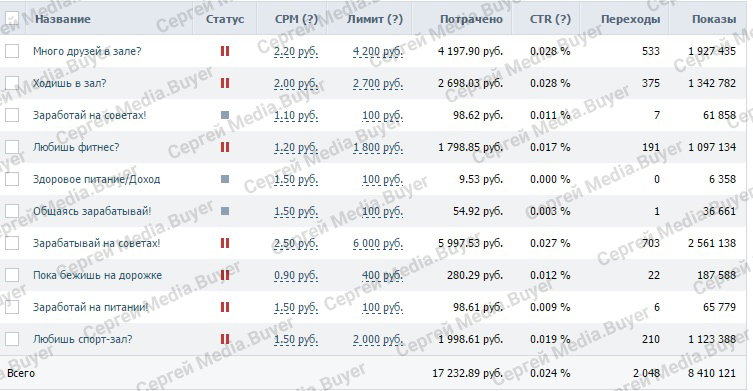Sort by the Статус column header
This screenshot has height=391, width=753.
click(225, 19)
